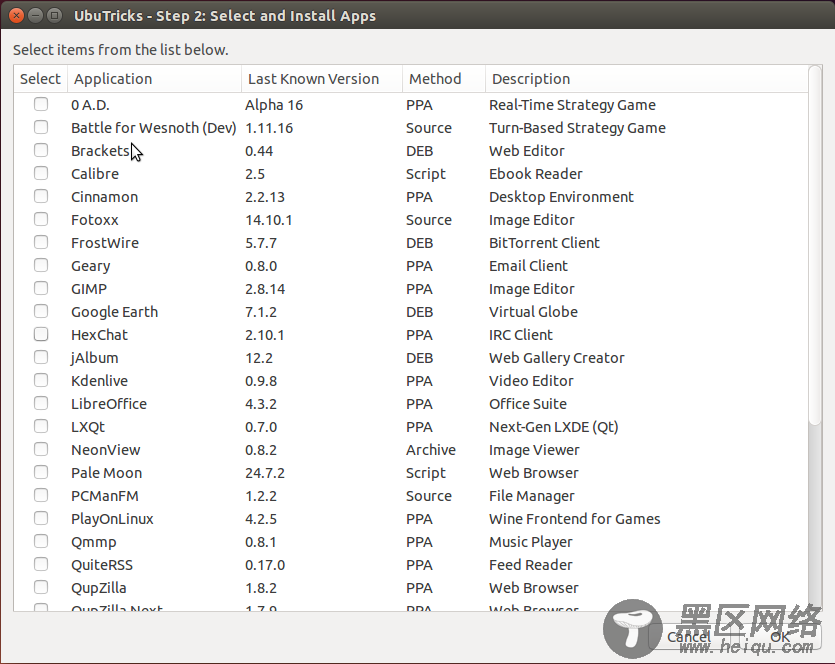Viewport: 835px width, 664px height.
Task: Enable the NeonView checkbox
Action: [41, 449]
